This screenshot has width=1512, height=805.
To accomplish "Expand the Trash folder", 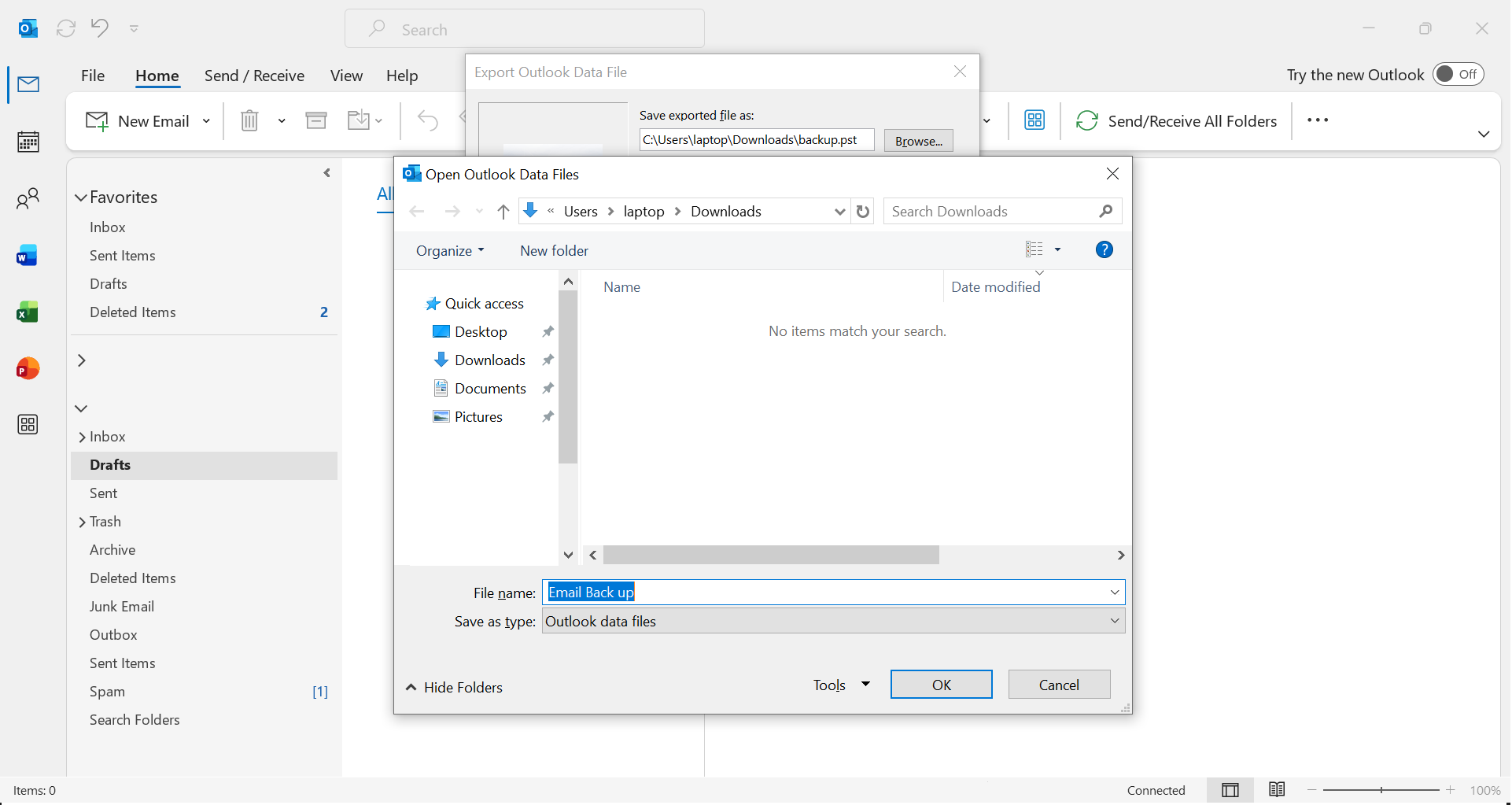I will coord(82,523).
